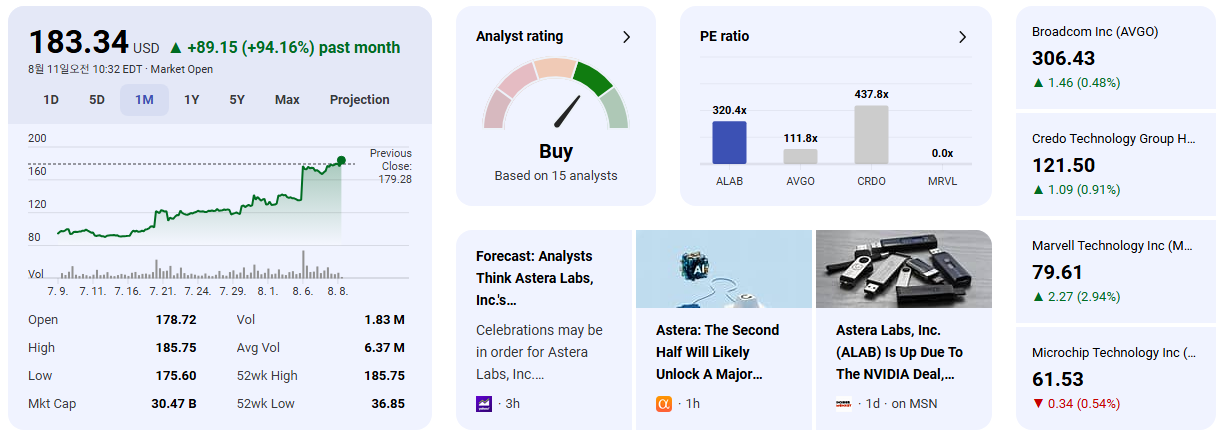Click the PE ratio heading

coord(724,36)
